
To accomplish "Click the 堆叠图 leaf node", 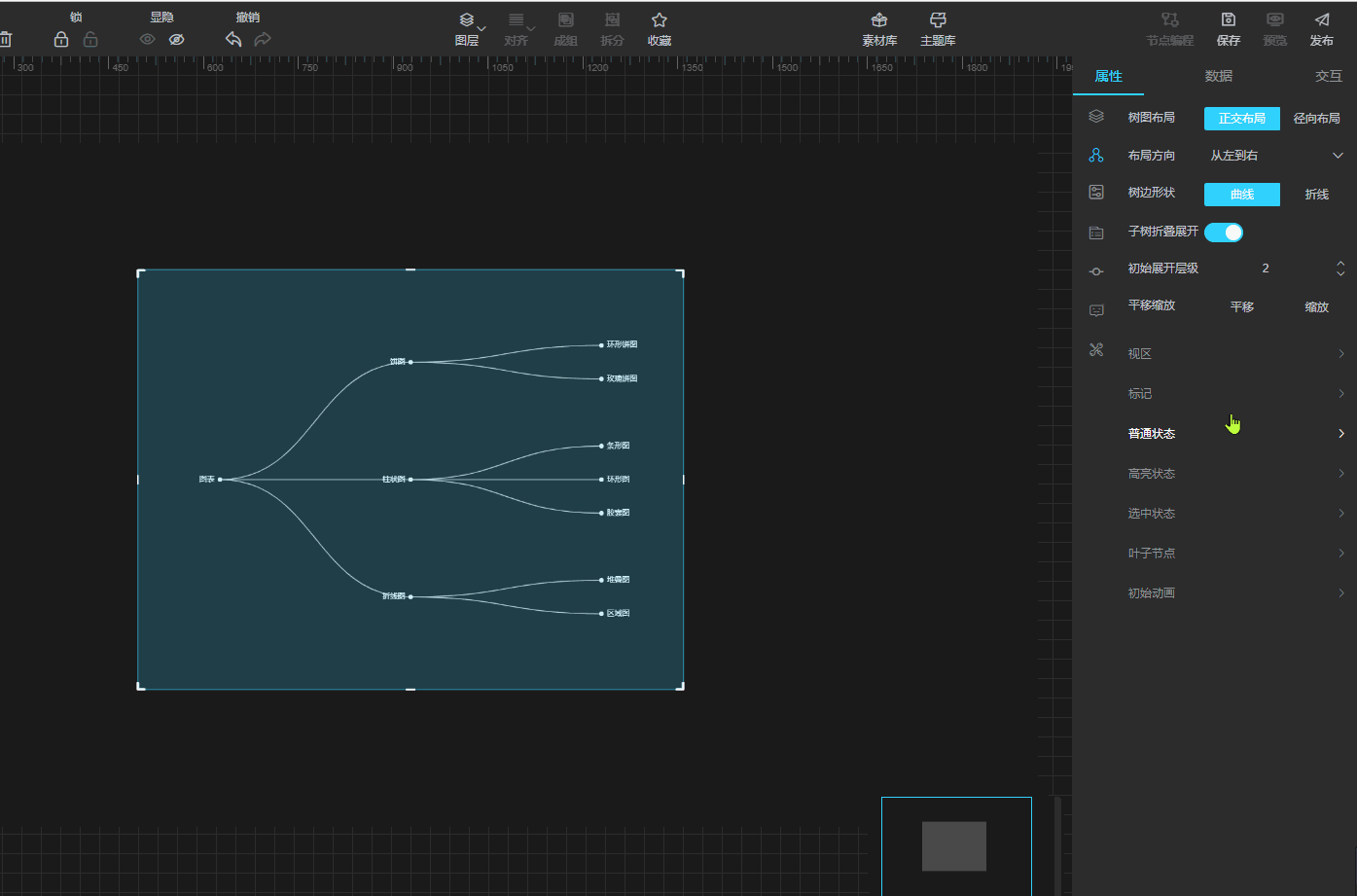I will coord(615,580).
